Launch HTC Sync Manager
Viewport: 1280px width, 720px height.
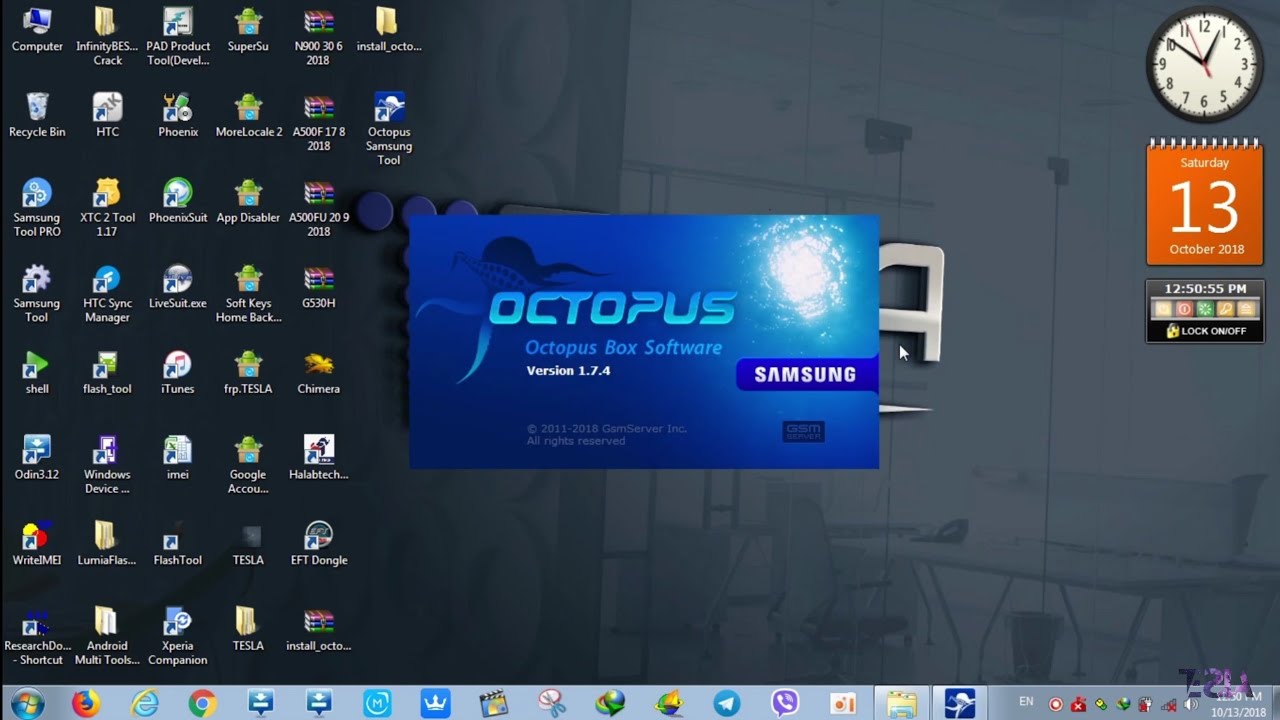pyautogui.click(x=108, y=293)
